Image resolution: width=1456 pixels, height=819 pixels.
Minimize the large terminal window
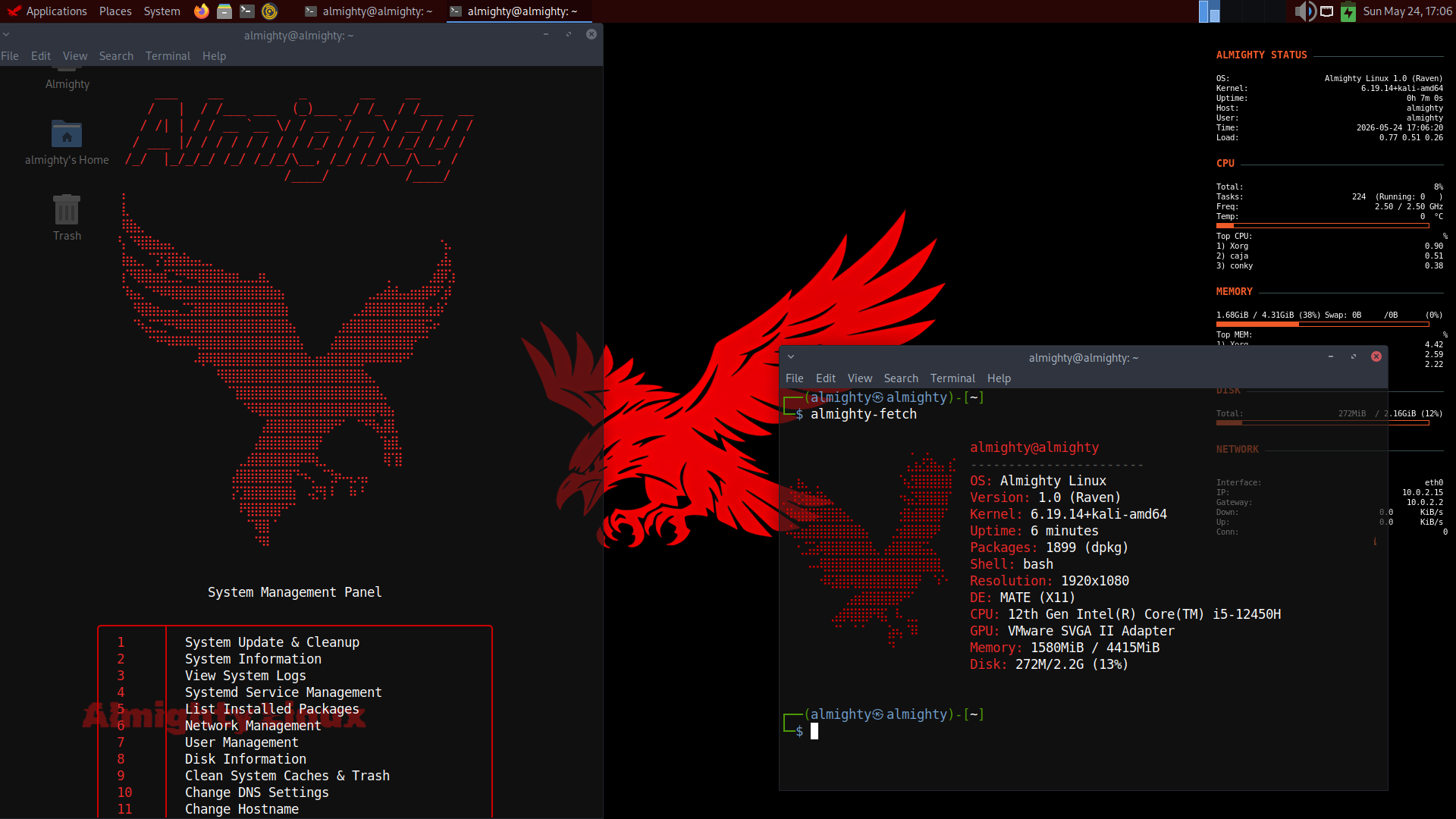click(x=546, y=34)
